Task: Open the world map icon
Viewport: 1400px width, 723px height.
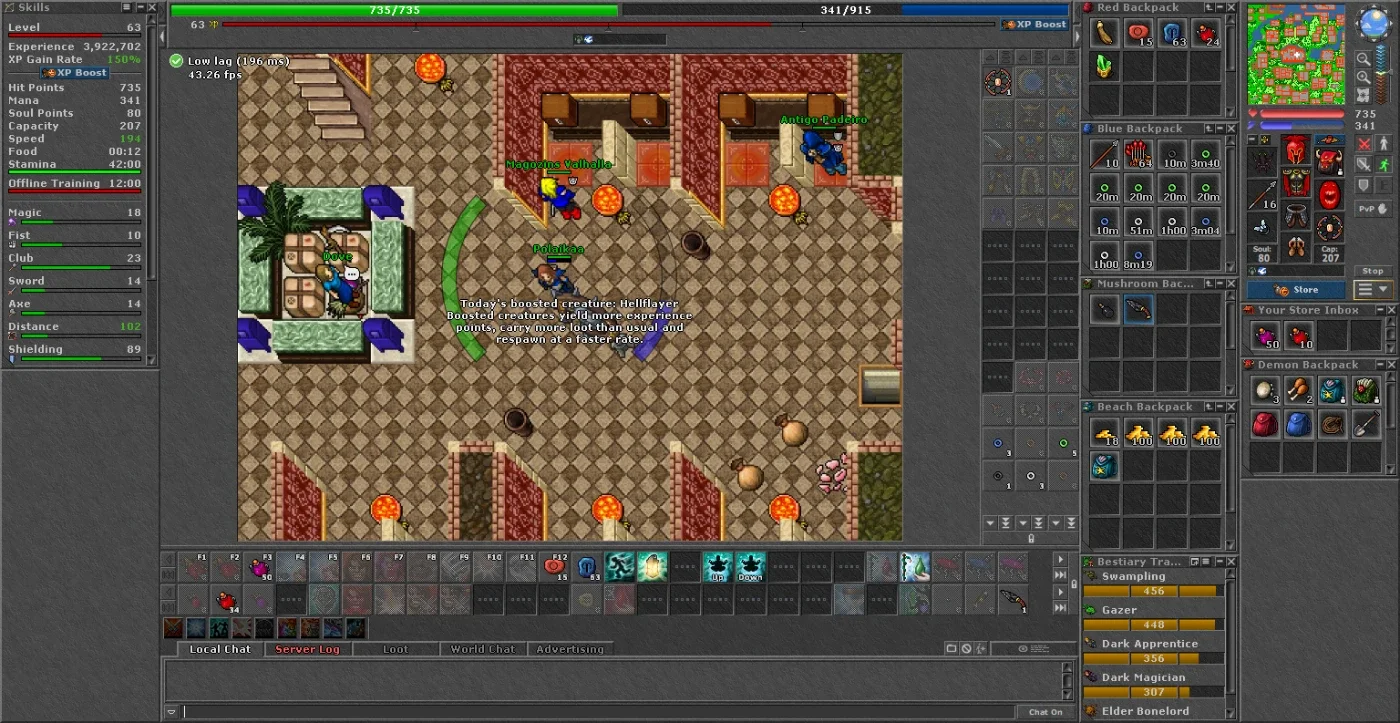Action: point(1363,96)
